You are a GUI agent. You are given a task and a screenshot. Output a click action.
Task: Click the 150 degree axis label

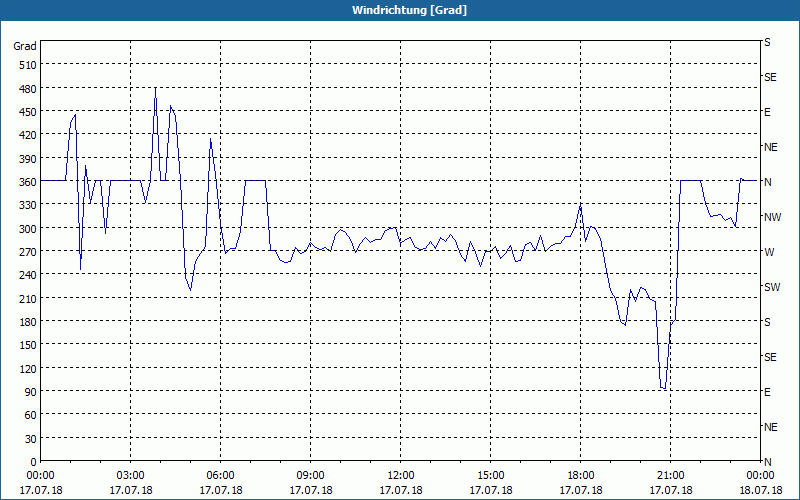click(29, 345)
